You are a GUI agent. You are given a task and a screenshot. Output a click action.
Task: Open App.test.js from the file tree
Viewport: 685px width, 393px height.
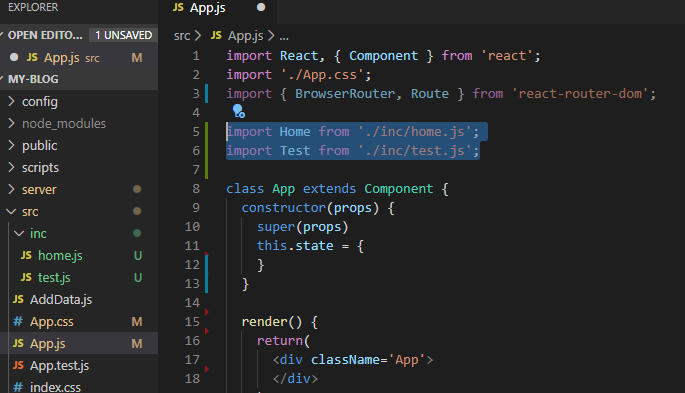pos(59,365)
